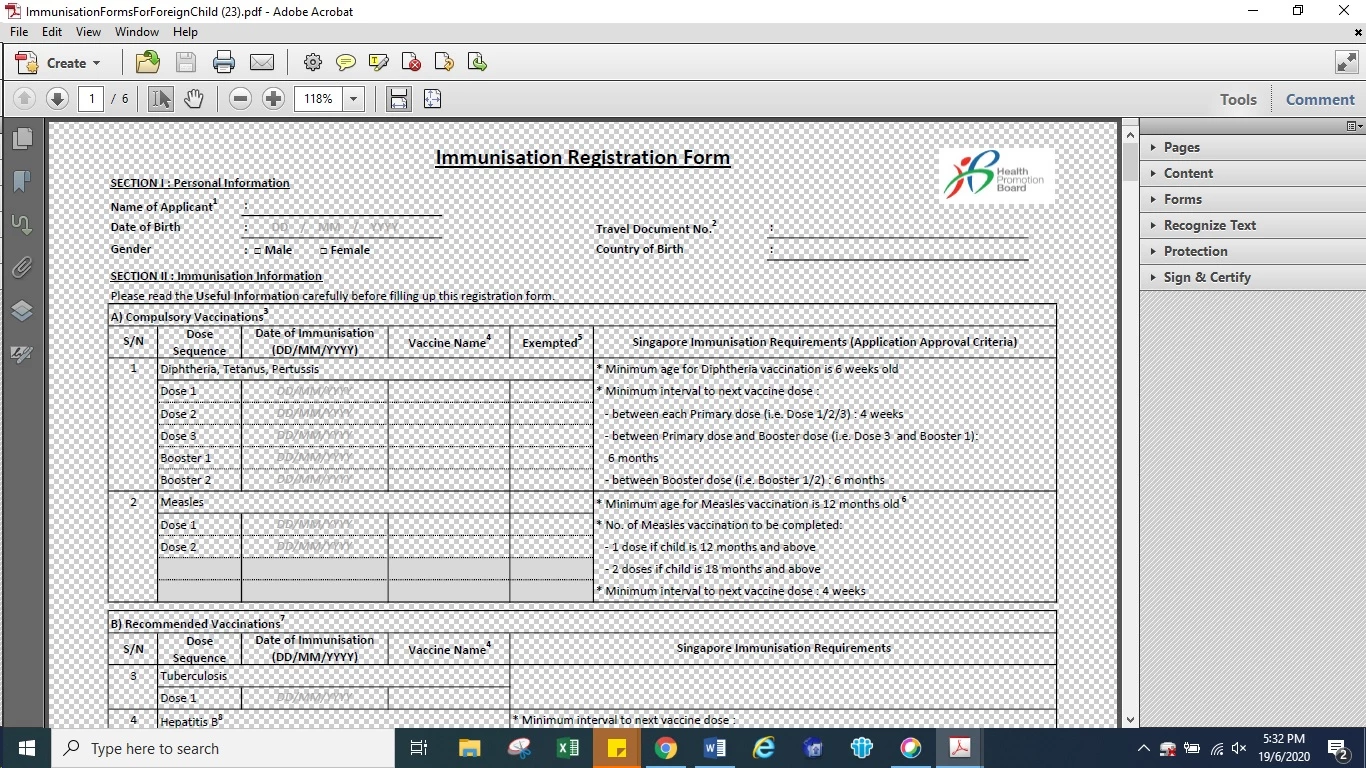Click the Open file folder icon

[x=148, y=62]
